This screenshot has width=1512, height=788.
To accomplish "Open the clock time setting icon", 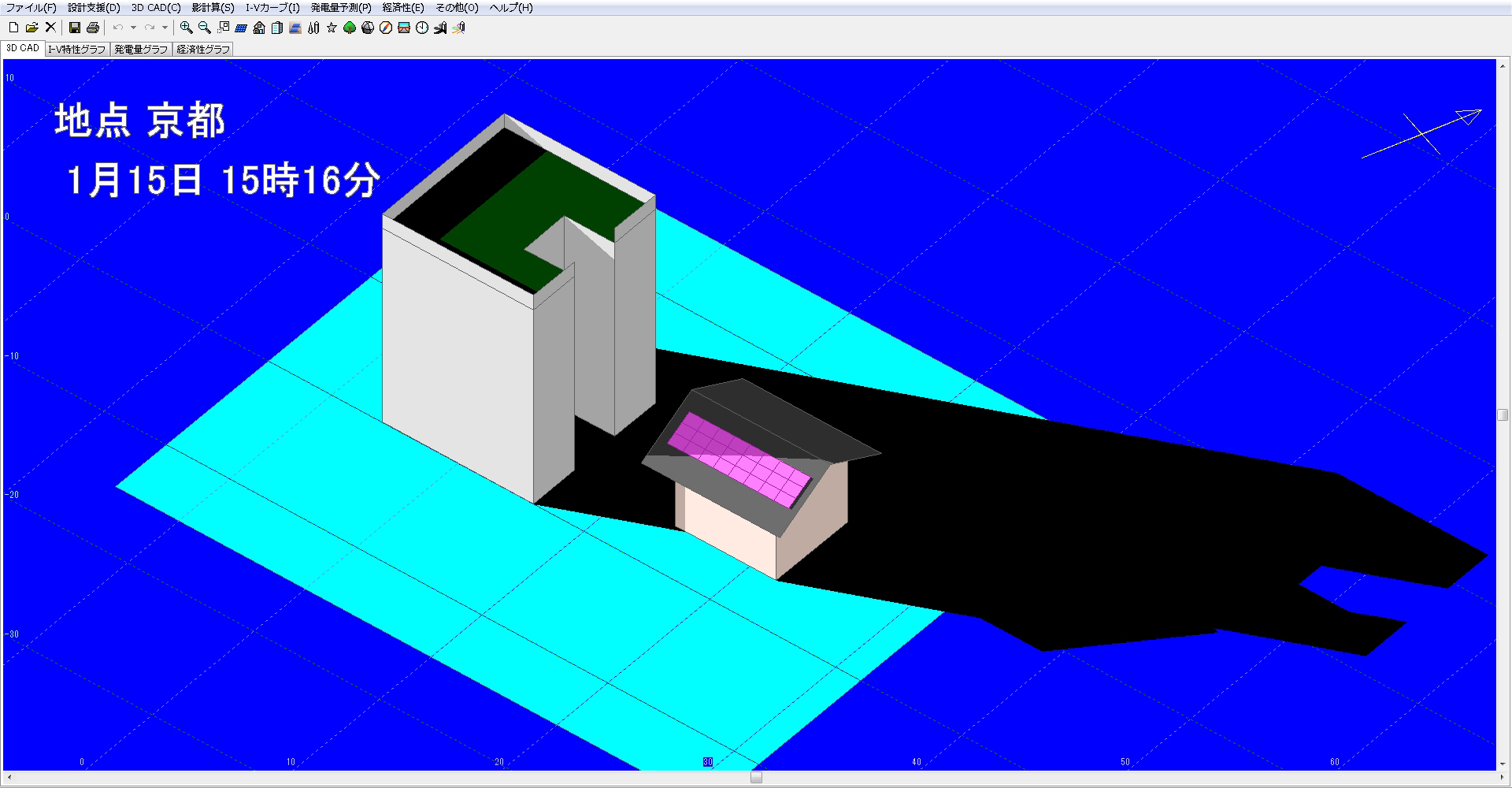I will pos(422,28).
